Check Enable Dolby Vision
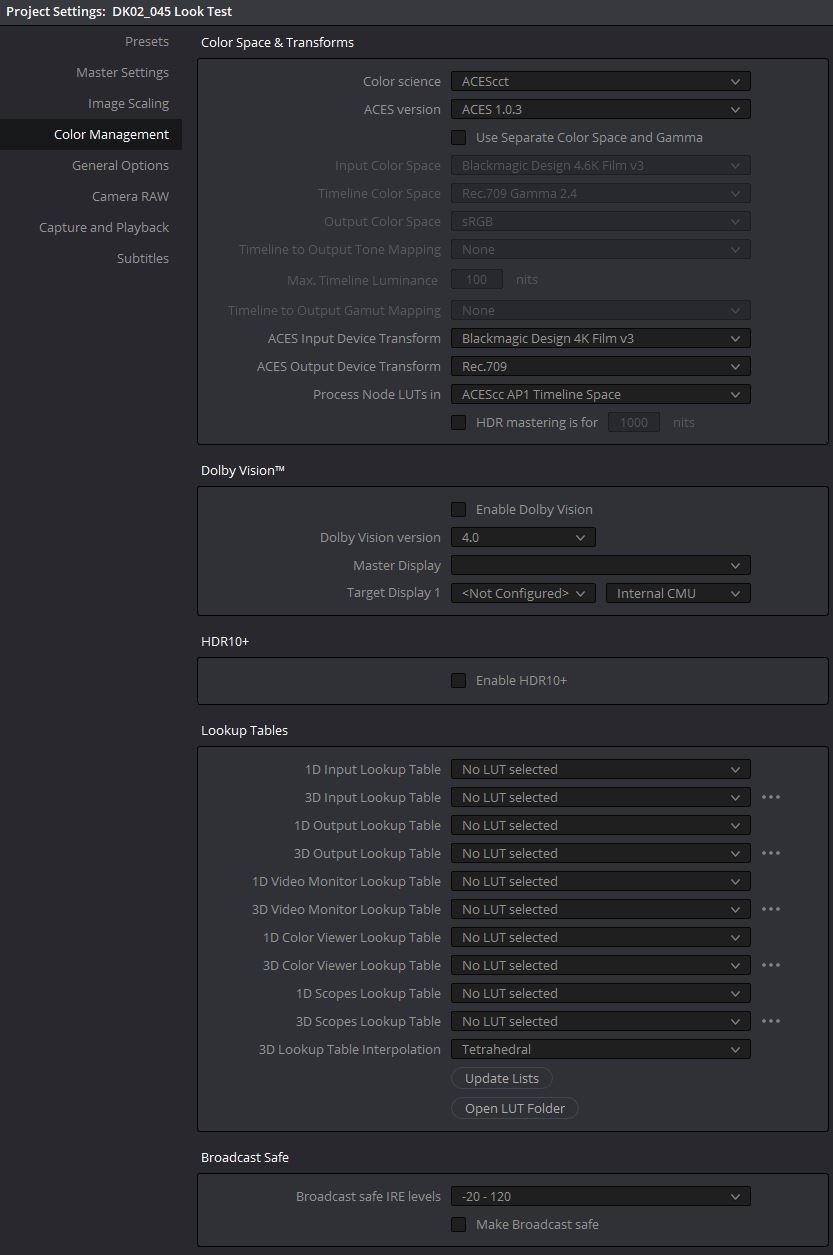 [x=458, y=509]
